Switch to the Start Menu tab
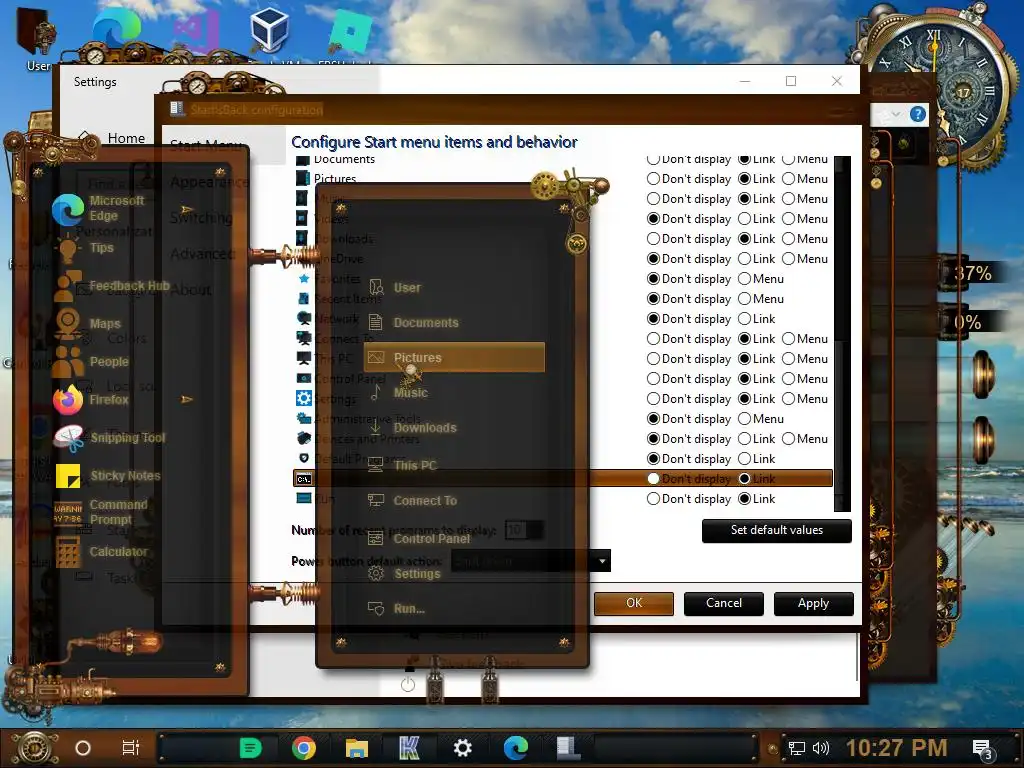This screenshot has width=1024, height=768. click(206, 145)
